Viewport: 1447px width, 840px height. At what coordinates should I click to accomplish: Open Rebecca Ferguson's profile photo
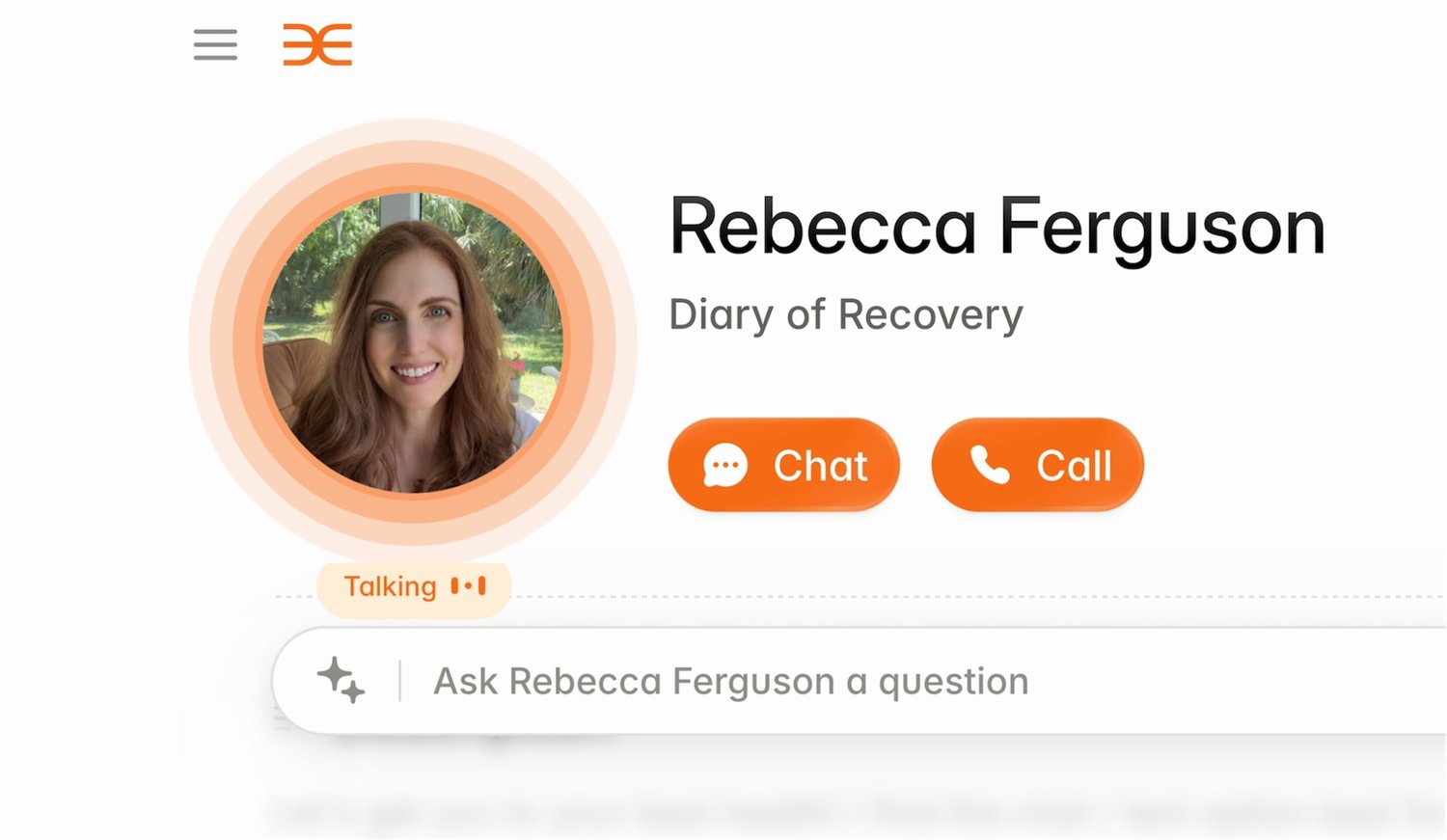(413, 342)
